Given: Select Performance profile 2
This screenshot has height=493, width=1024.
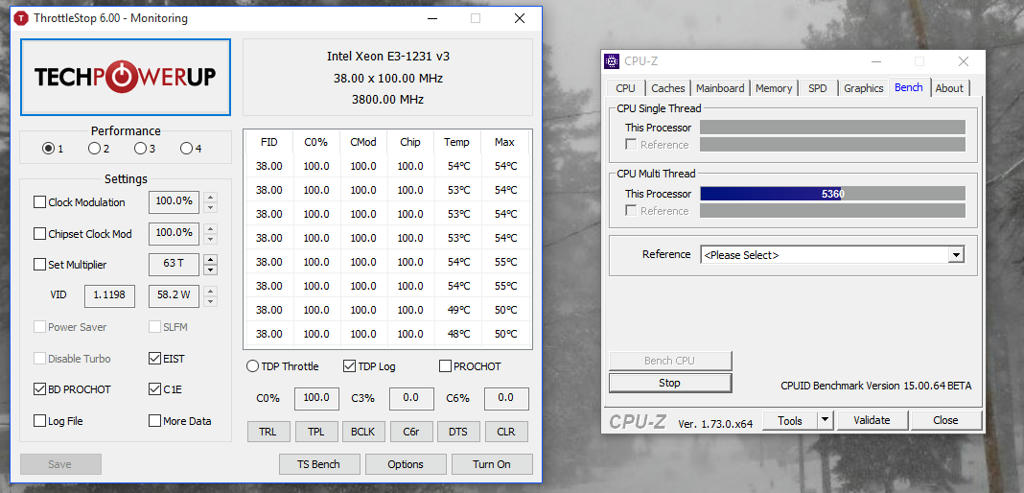Looking at the screenshot, I should coord(94,148).
